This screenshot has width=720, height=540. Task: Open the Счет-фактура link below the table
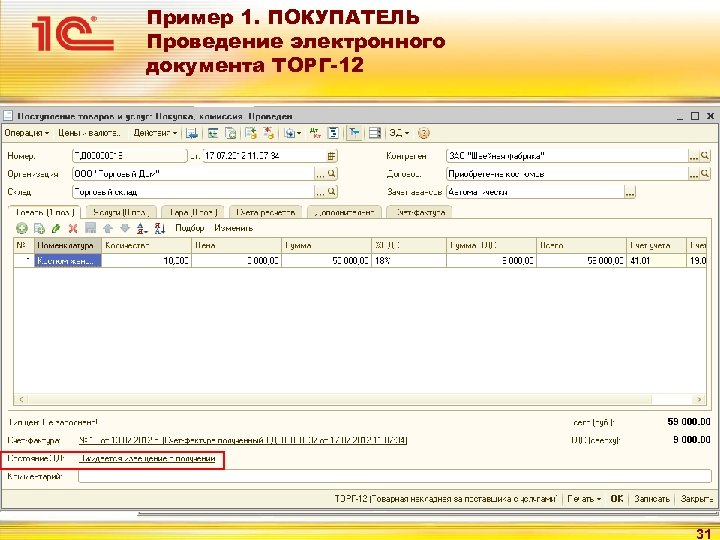tap(243, 440)
